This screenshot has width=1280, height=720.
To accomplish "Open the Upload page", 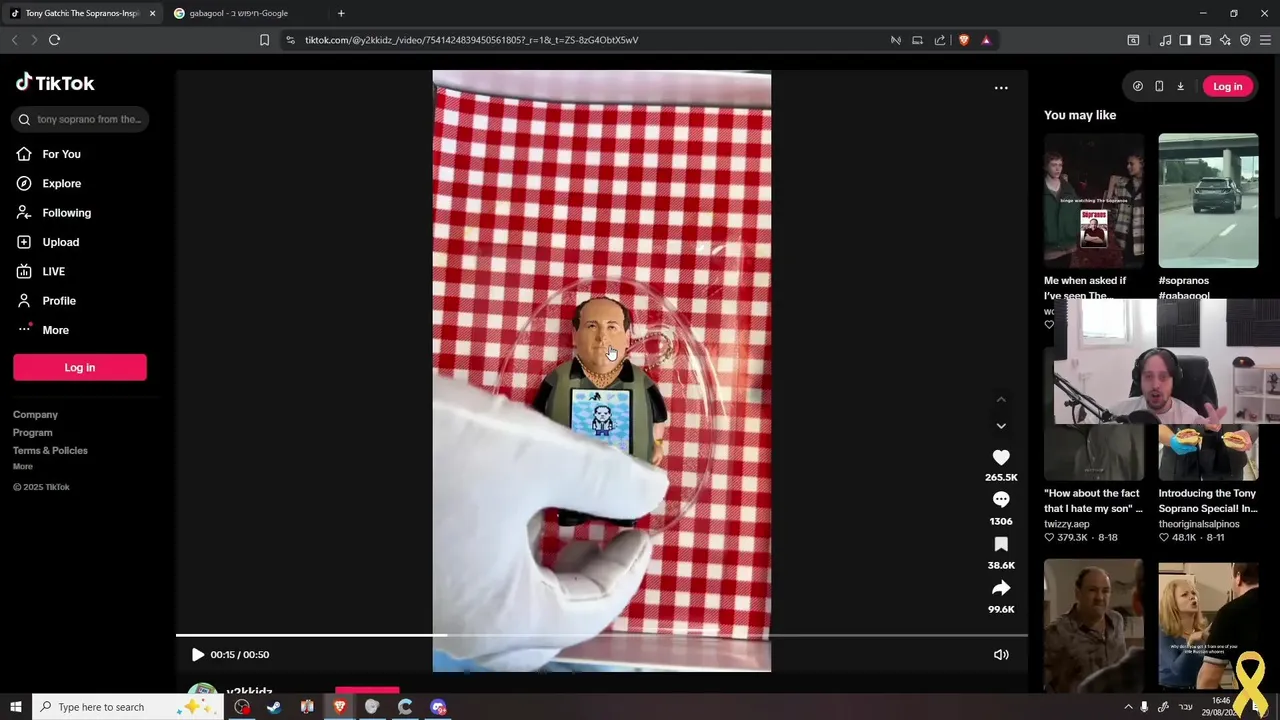I will (47, 242).
